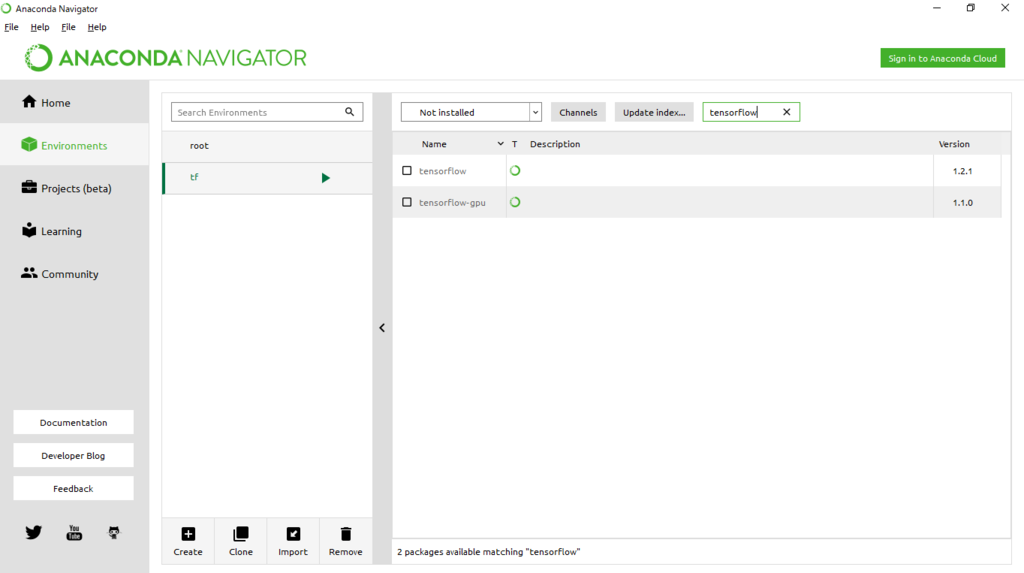
Task: Click the T column header
Action: pos(515,144)
